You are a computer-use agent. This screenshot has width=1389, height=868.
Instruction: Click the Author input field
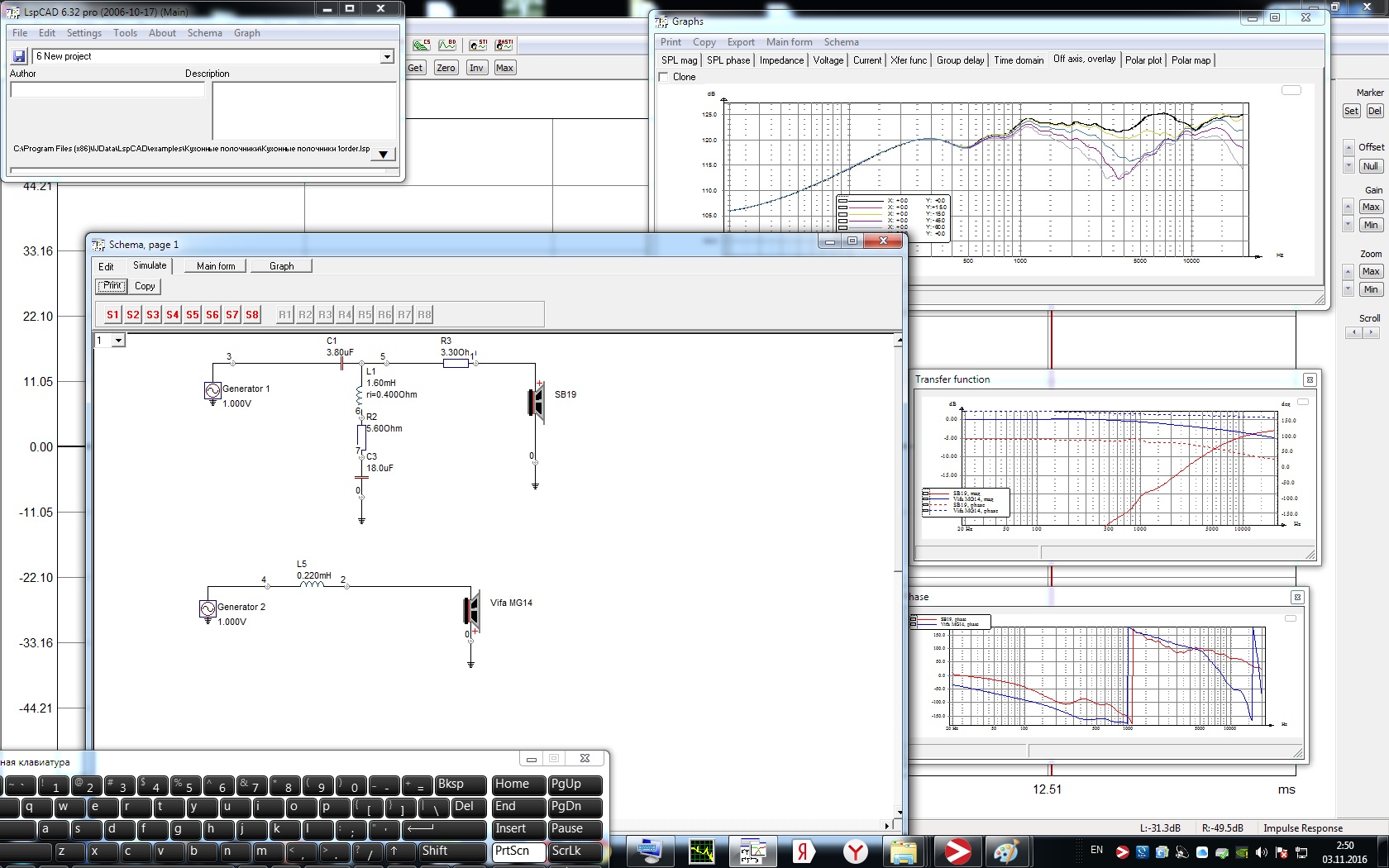[107, 90]
